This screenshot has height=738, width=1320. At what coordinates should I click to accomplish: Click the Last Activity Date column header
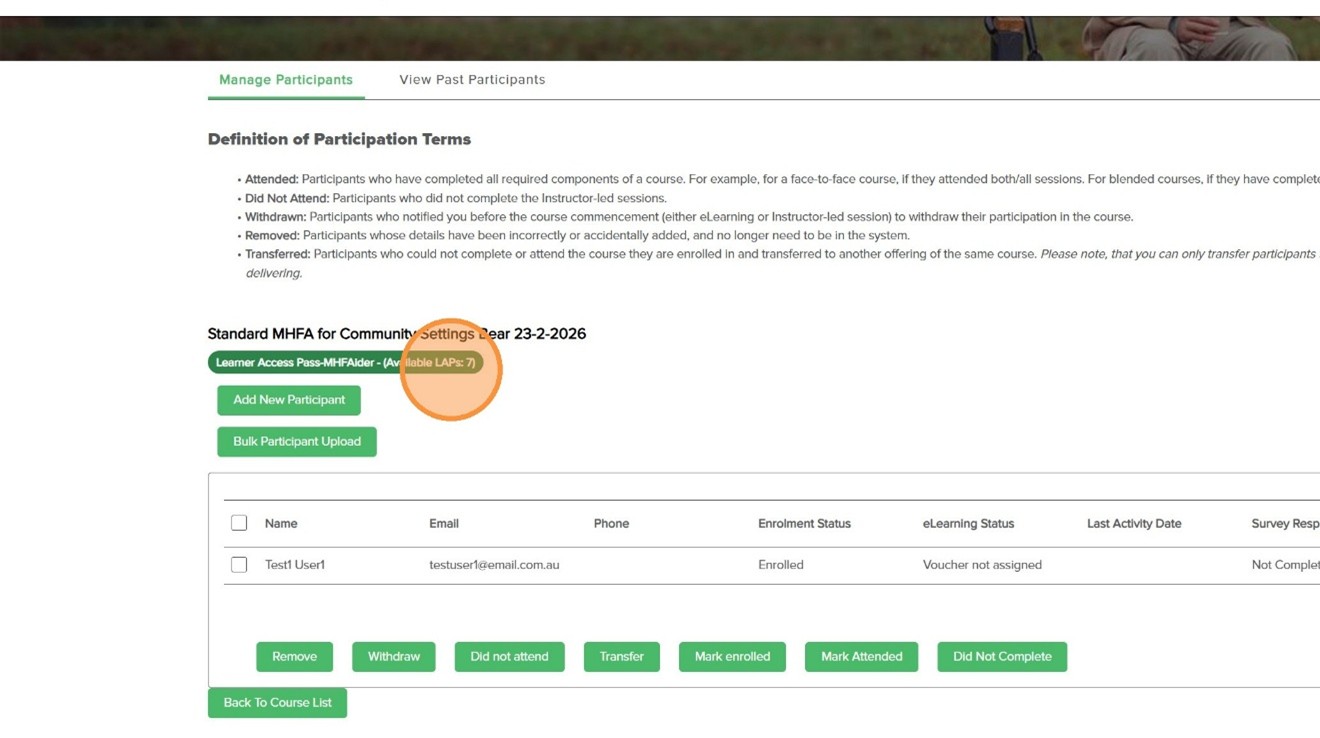[x=1134, y=524]
